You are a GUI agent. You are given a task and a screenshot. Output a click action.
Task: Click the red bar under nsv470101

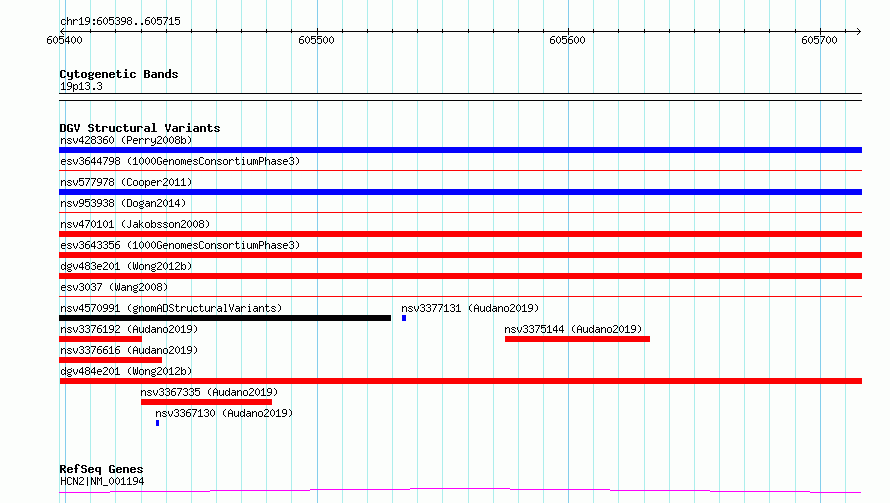pos(460,234)
